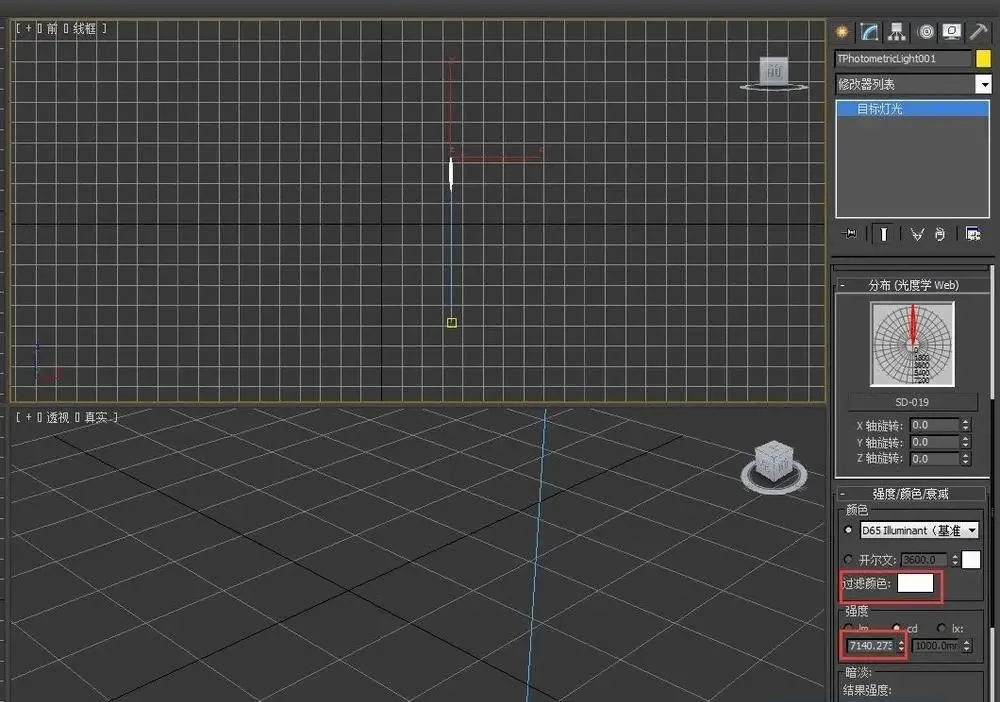The width and height of the screenshot is (1000, 702).
Task: Click X 轴旋转 spinner arrows
Action: tap(966, 425)
